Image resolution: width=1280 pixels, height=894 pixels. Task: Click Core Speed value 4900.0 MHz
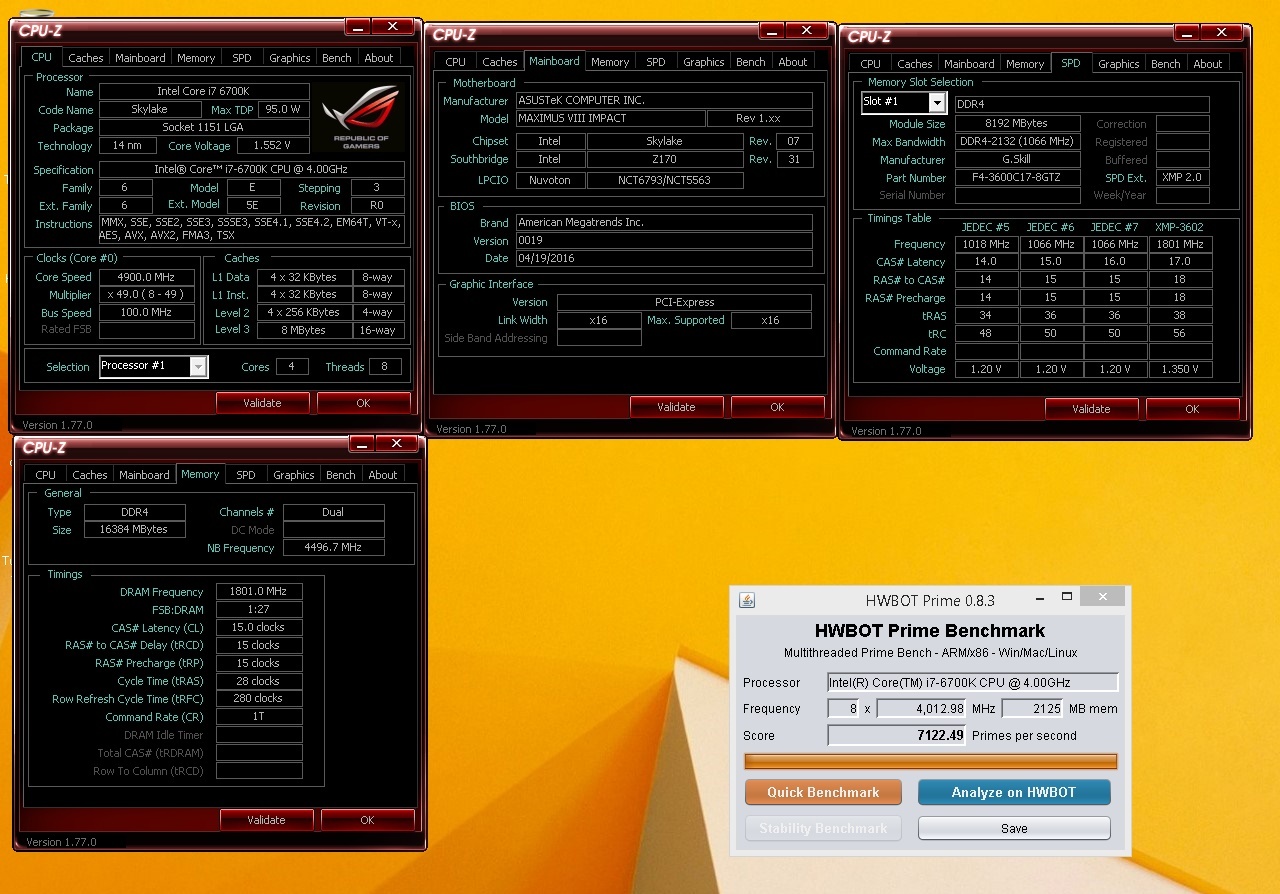coord(147,277)
